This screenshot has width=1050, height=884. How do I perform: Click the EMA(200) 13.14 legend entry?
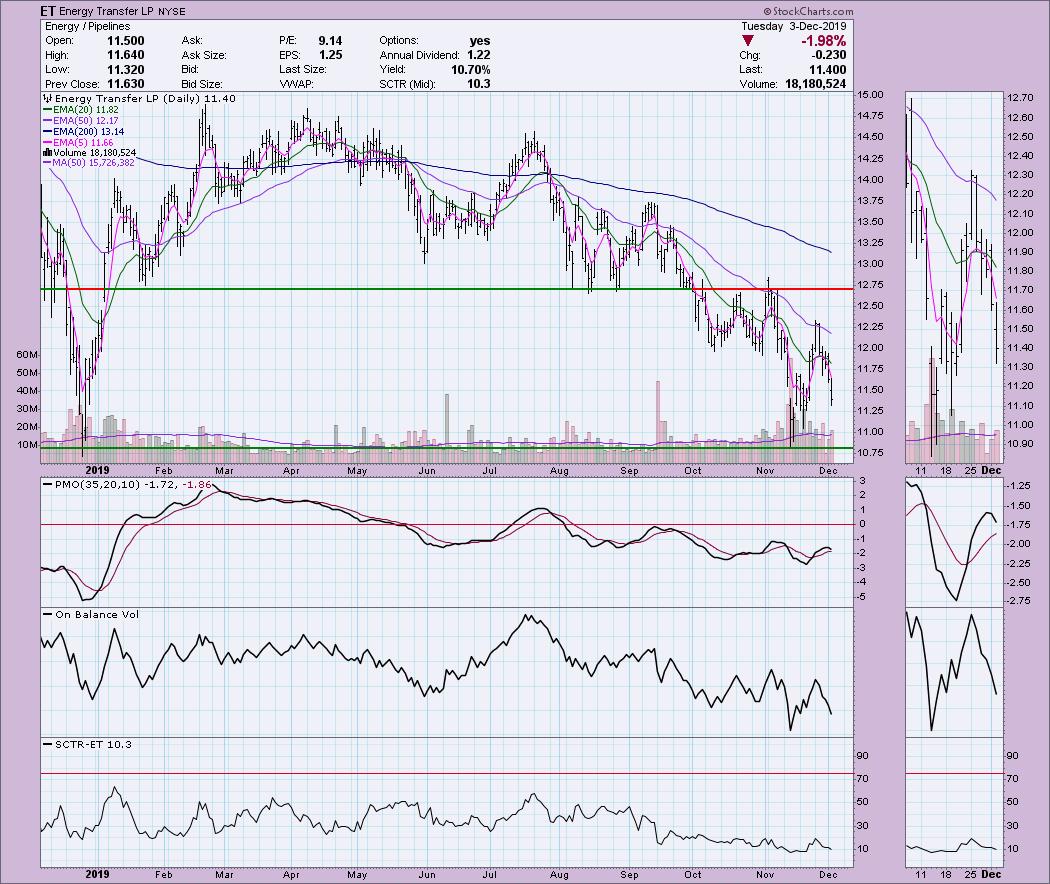click(x=89, y=132)
